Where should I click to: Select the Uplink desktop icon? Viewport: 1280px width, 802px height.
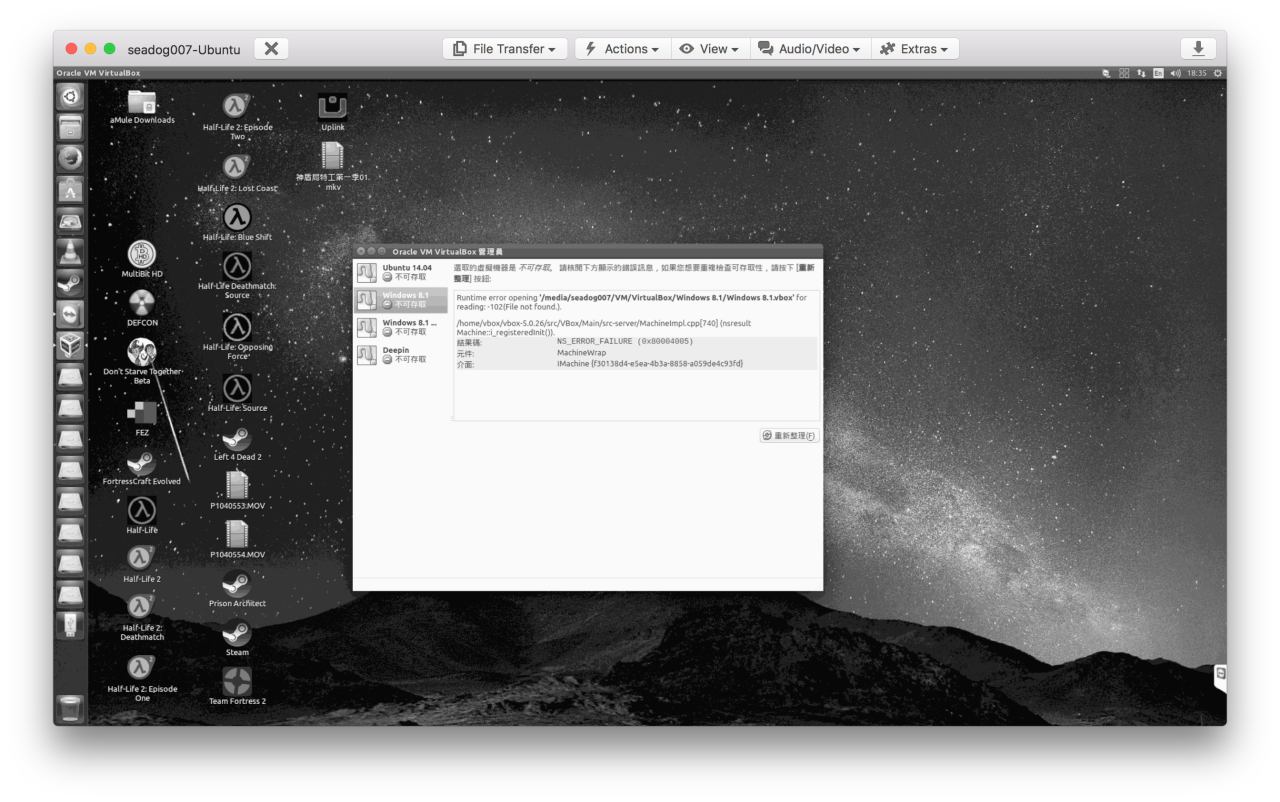tap(332, 108)
